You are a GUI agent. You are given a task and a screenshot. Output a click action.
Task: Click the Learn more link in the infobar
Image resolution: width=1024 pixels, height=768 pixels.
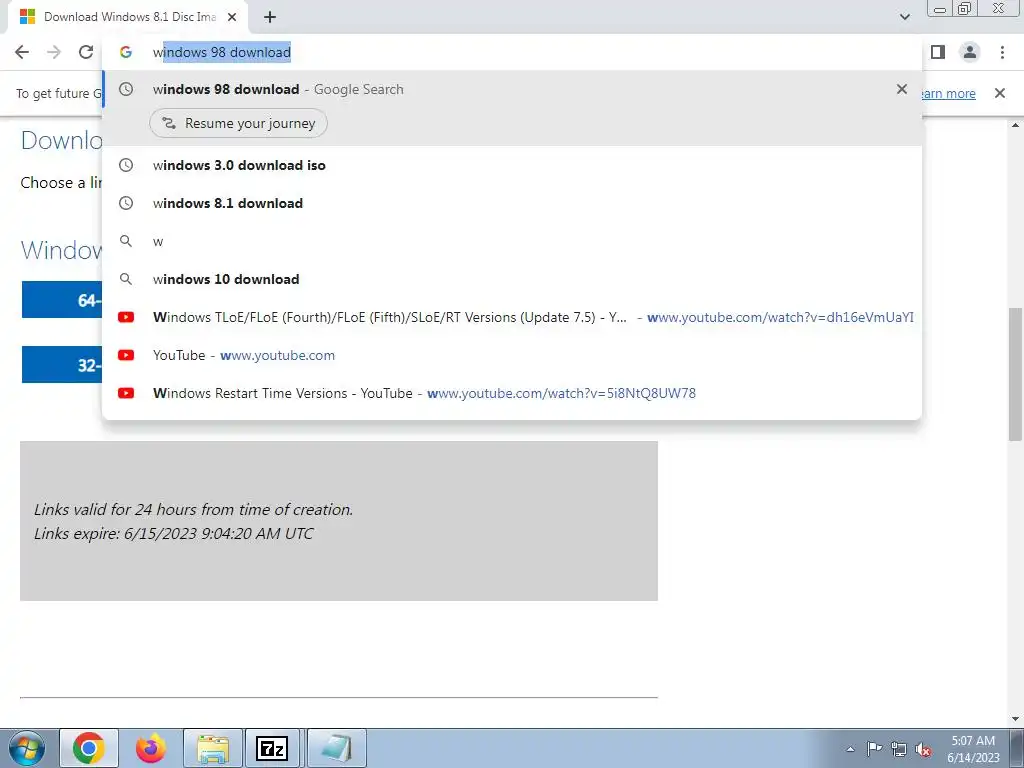point(948,93)
